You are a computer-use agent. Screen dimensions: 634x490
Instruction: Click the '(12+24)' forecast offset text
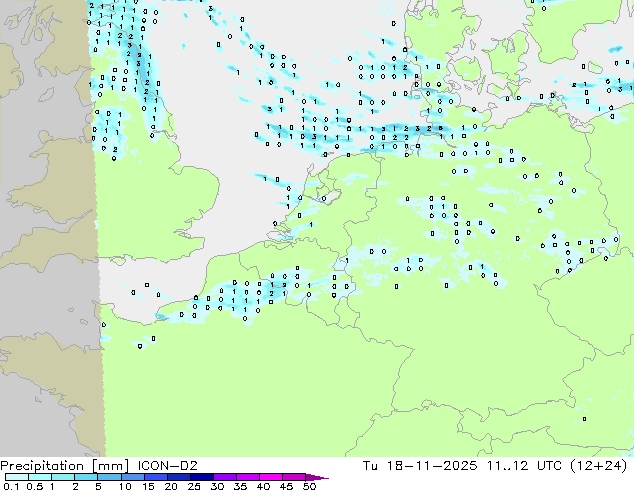click(x=598, y=466)
